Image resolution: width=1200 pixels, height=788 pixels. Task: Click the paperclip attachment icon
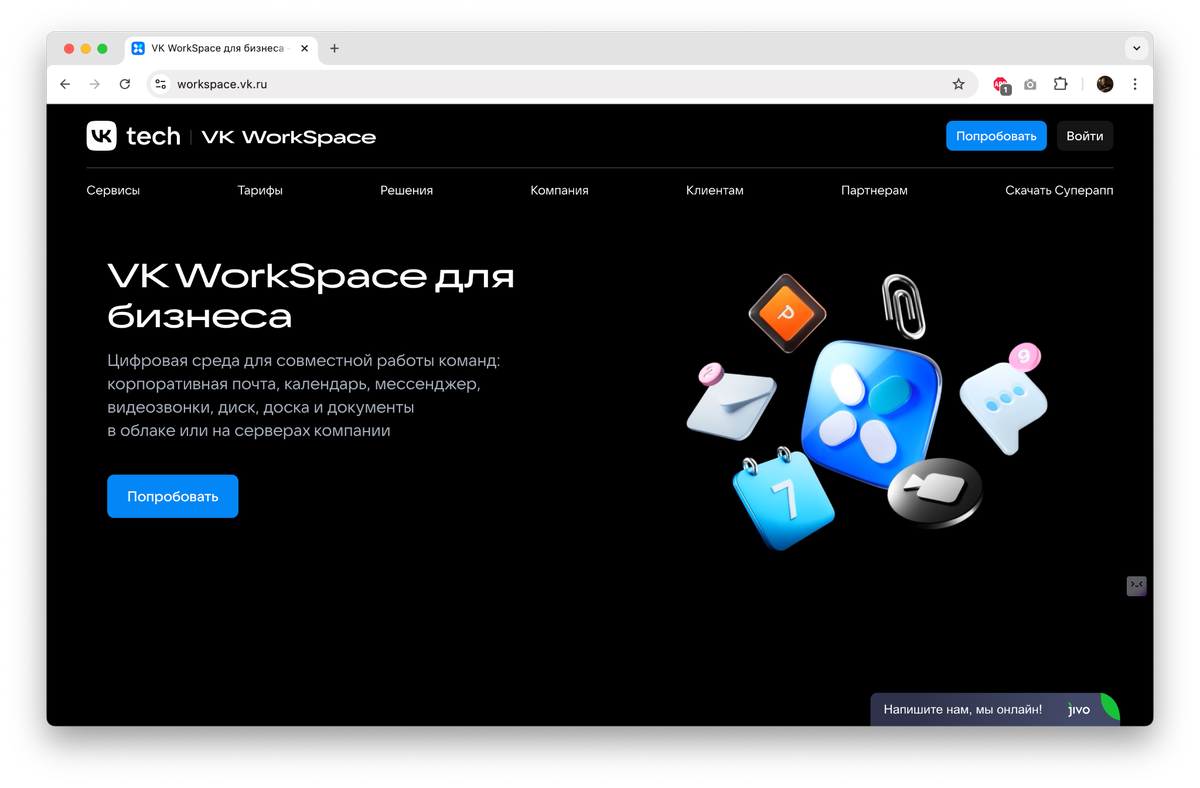903,306
